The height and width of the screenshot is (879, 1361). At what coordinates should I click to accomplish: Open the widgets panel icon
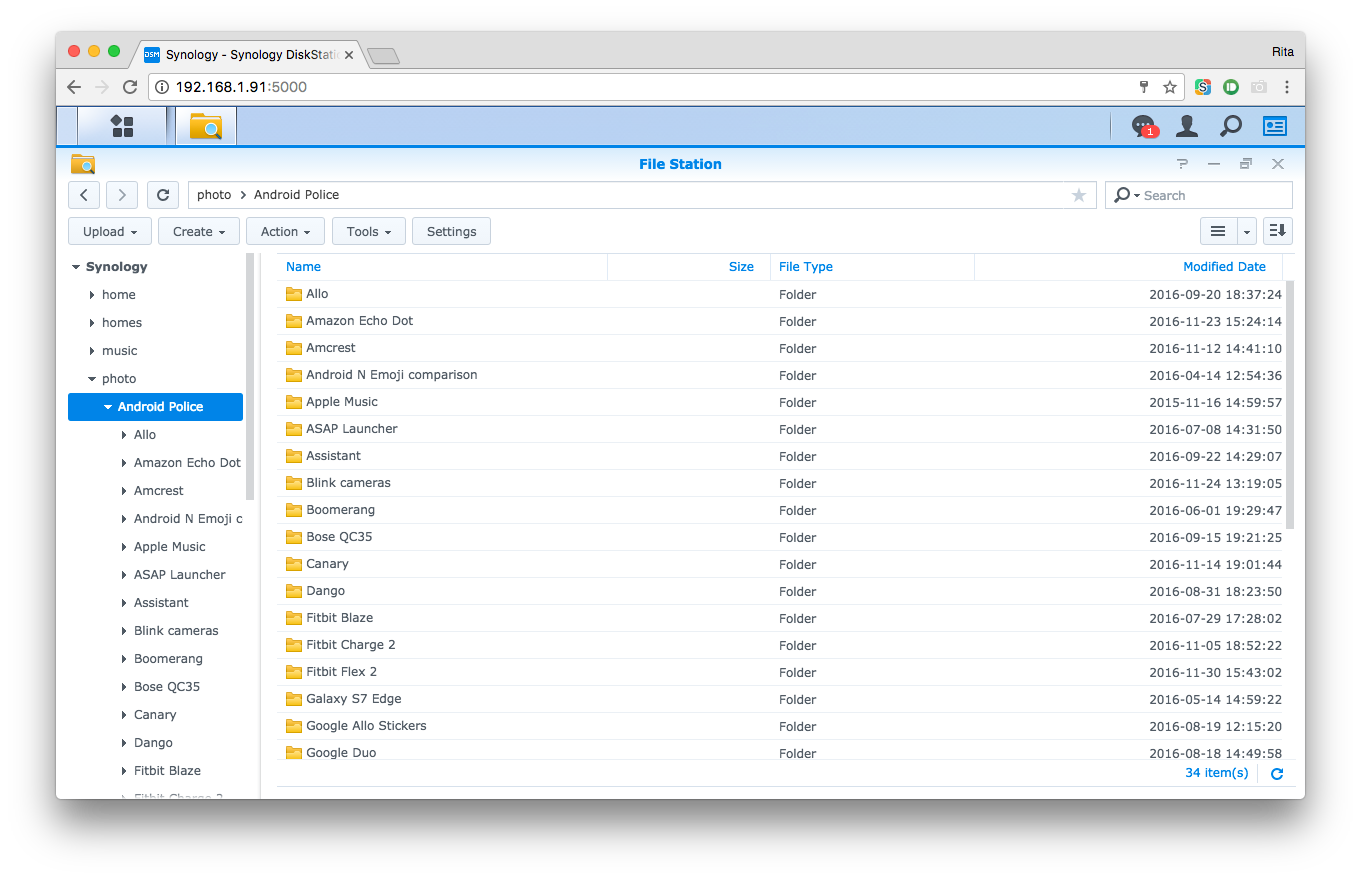[x=1275, y=126]
